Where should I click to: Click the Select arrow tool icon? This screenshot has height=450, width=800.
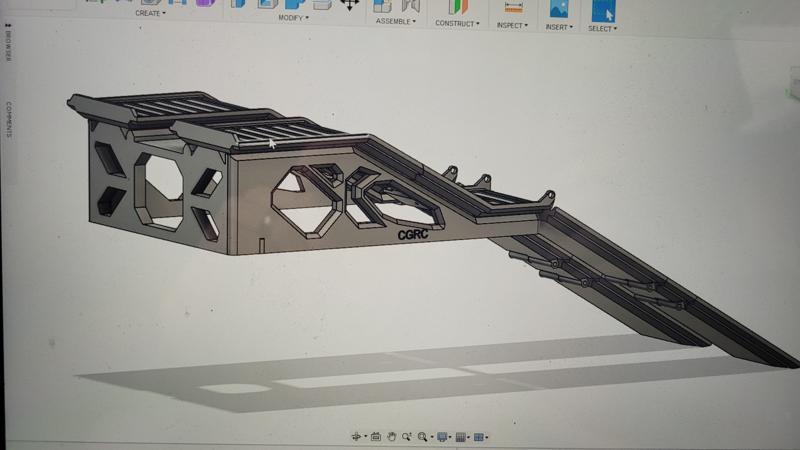coord(604,11)
